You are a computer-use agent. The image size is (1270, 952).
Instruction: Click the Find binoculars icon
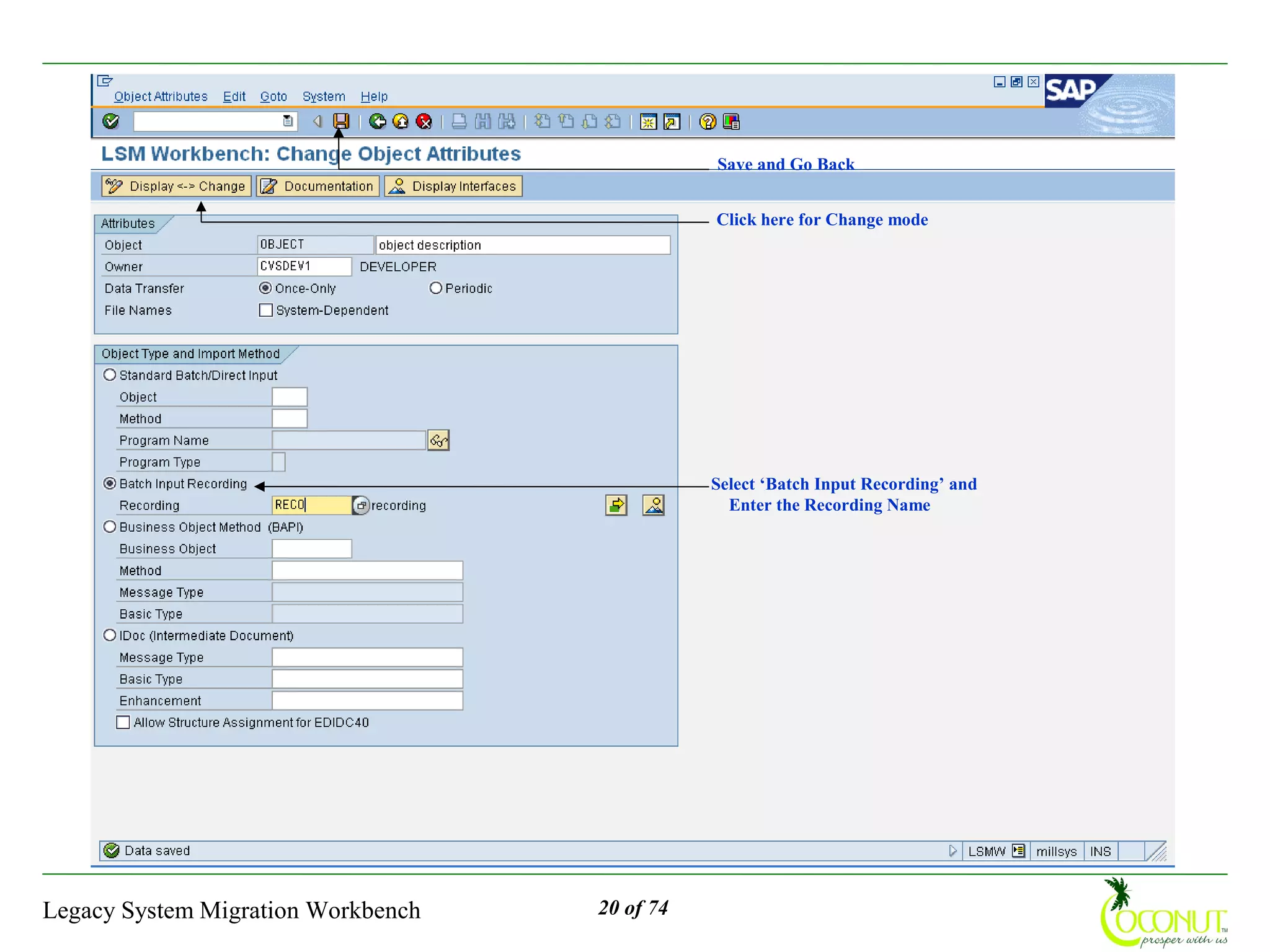click(x=483, y=121)
